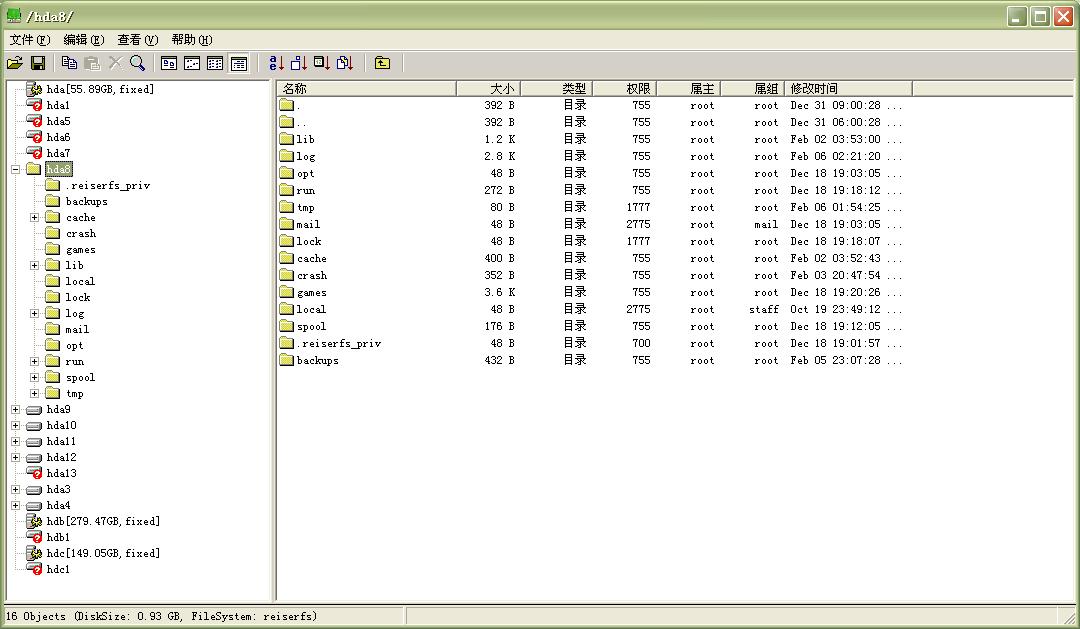Image resolution: width=1080 pixels, height=629 pixels.
Task: Open the 查看(V) menu
Action: (x=138, y=40)
